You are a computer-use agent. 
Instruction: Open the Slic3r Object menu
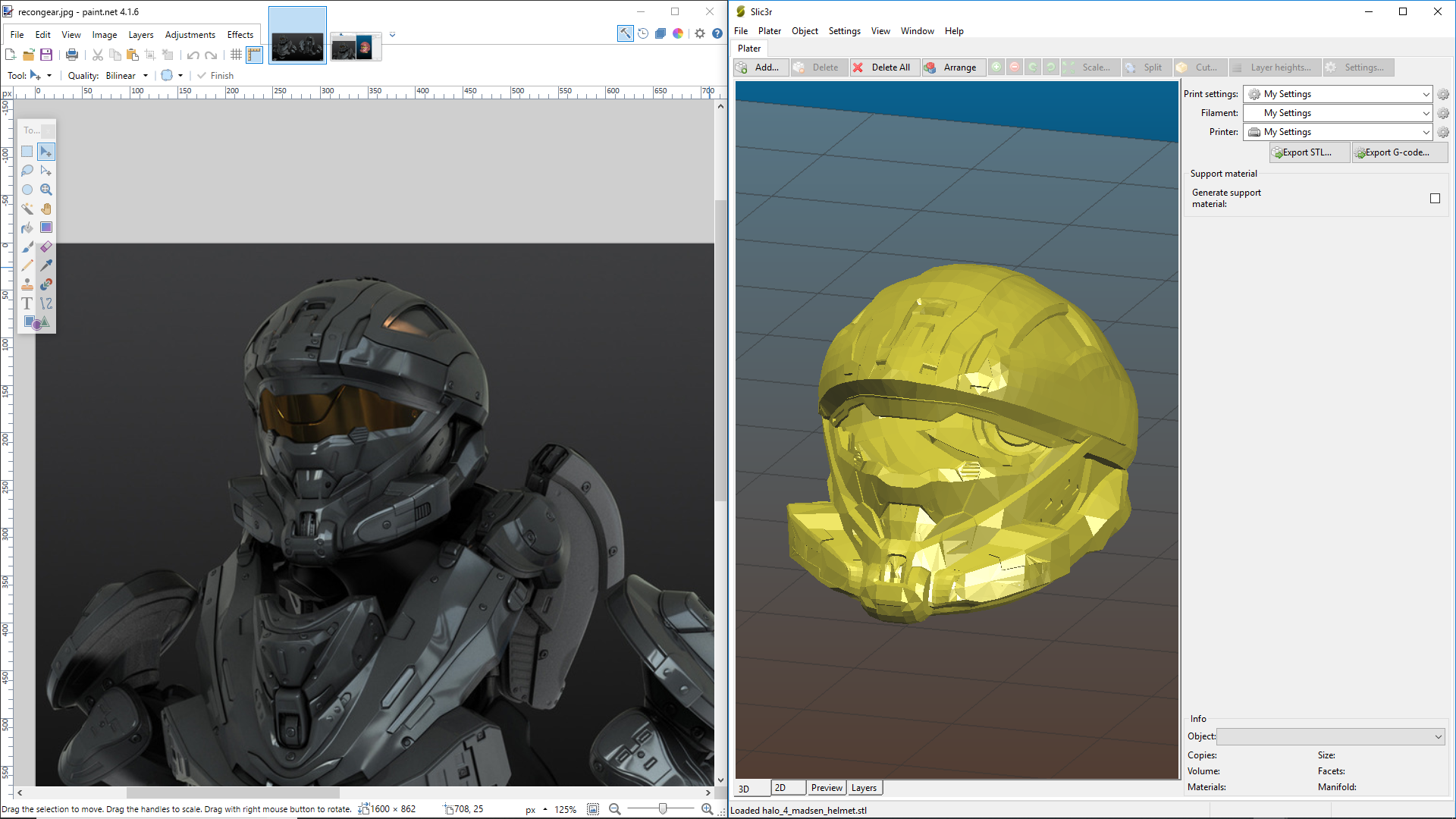(805, 31)
